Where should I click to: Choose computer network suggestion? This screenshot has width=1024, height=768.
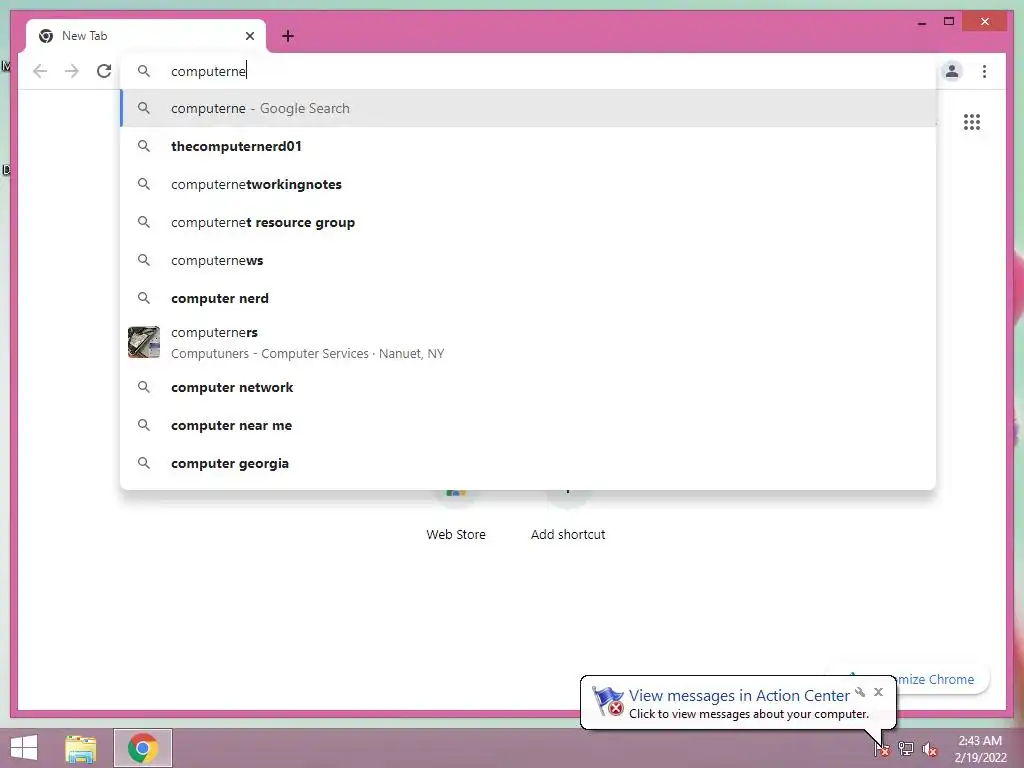528,387
